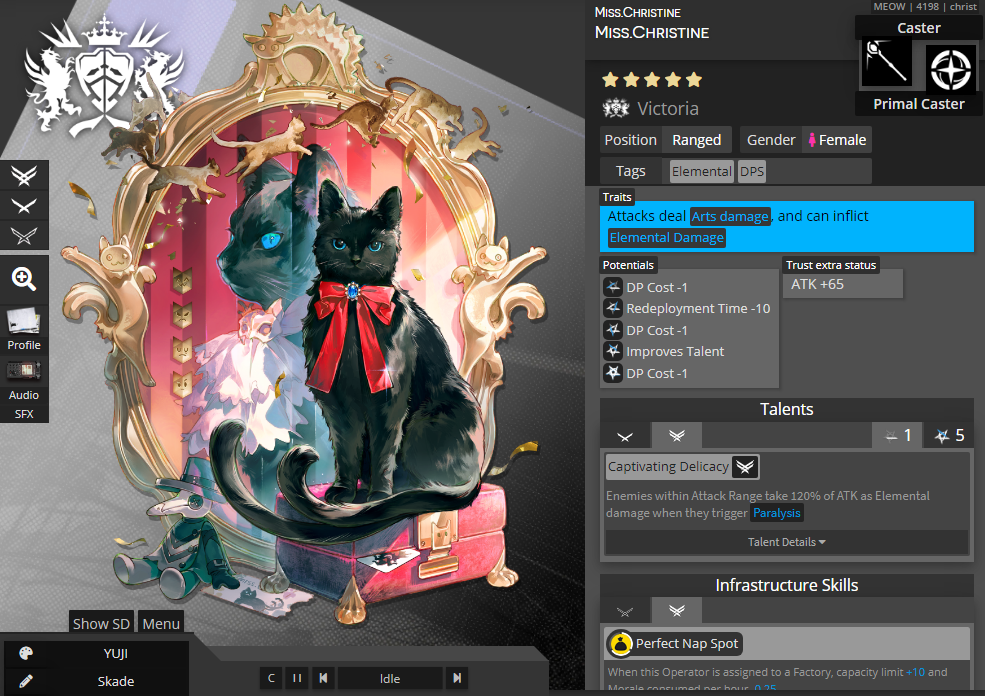Click the artist name YUJI

tap(116, 653)
